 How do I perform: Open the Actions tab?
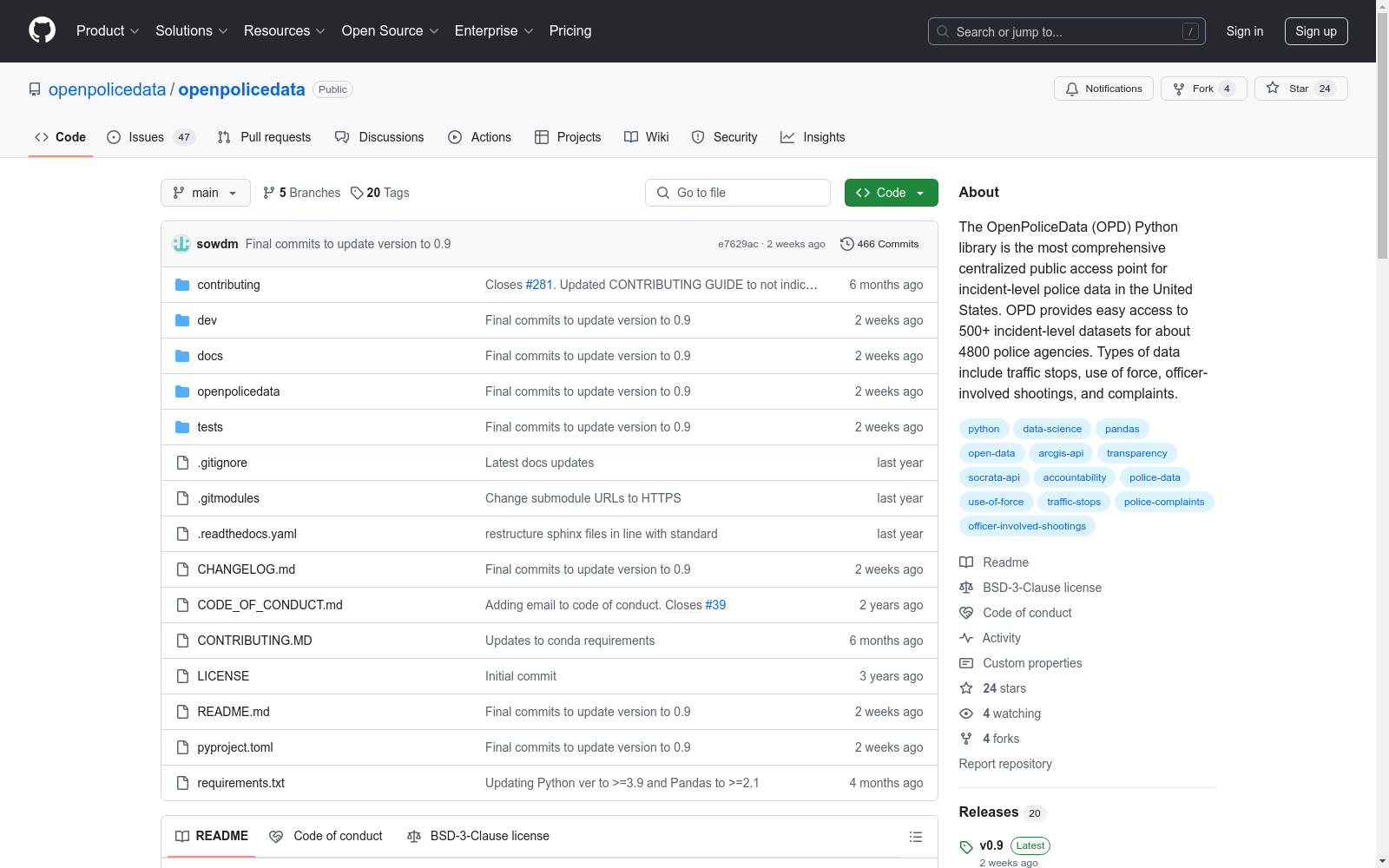(479, 137)
